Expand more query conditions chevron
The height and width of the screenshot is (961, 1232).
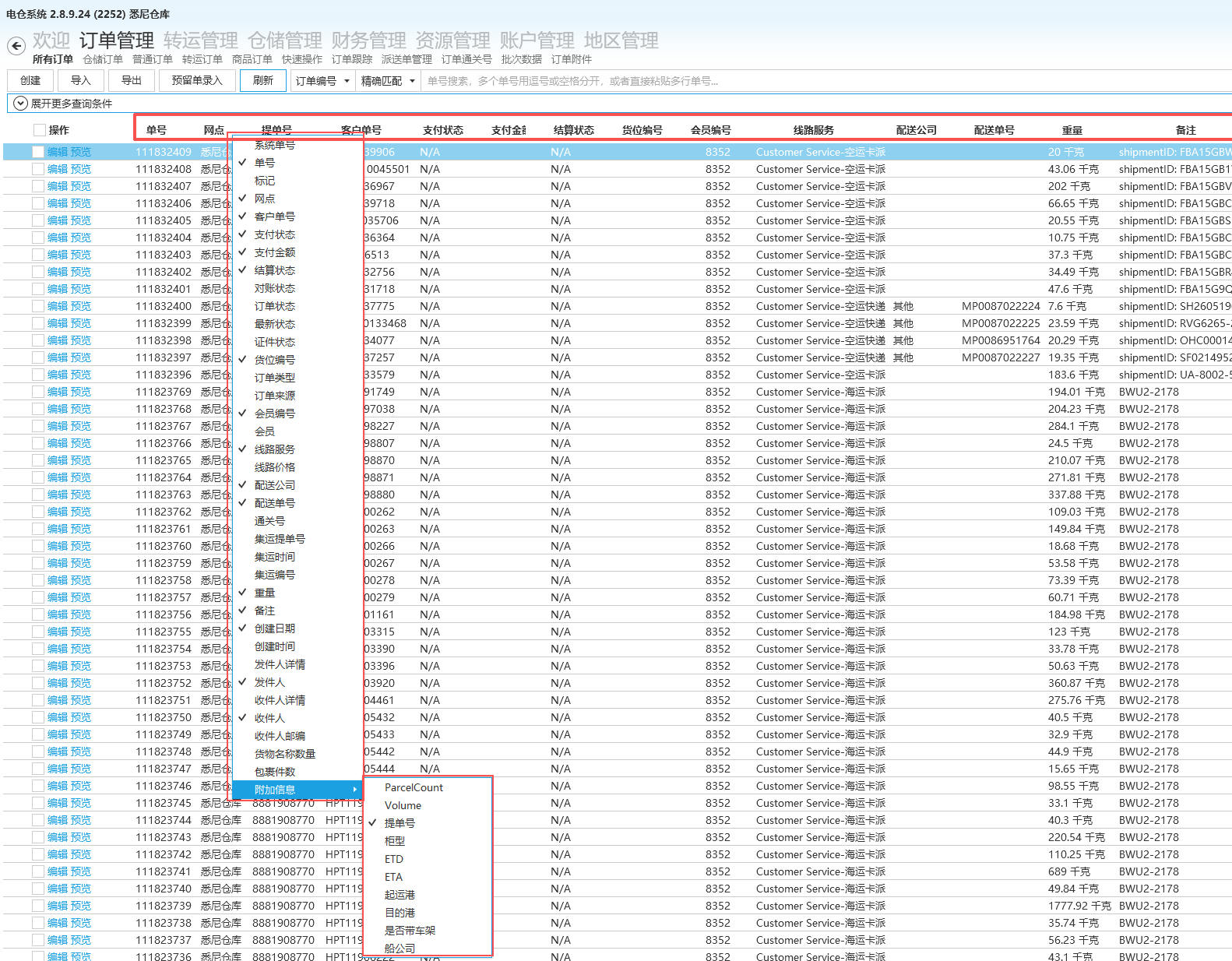coord(21,104)
